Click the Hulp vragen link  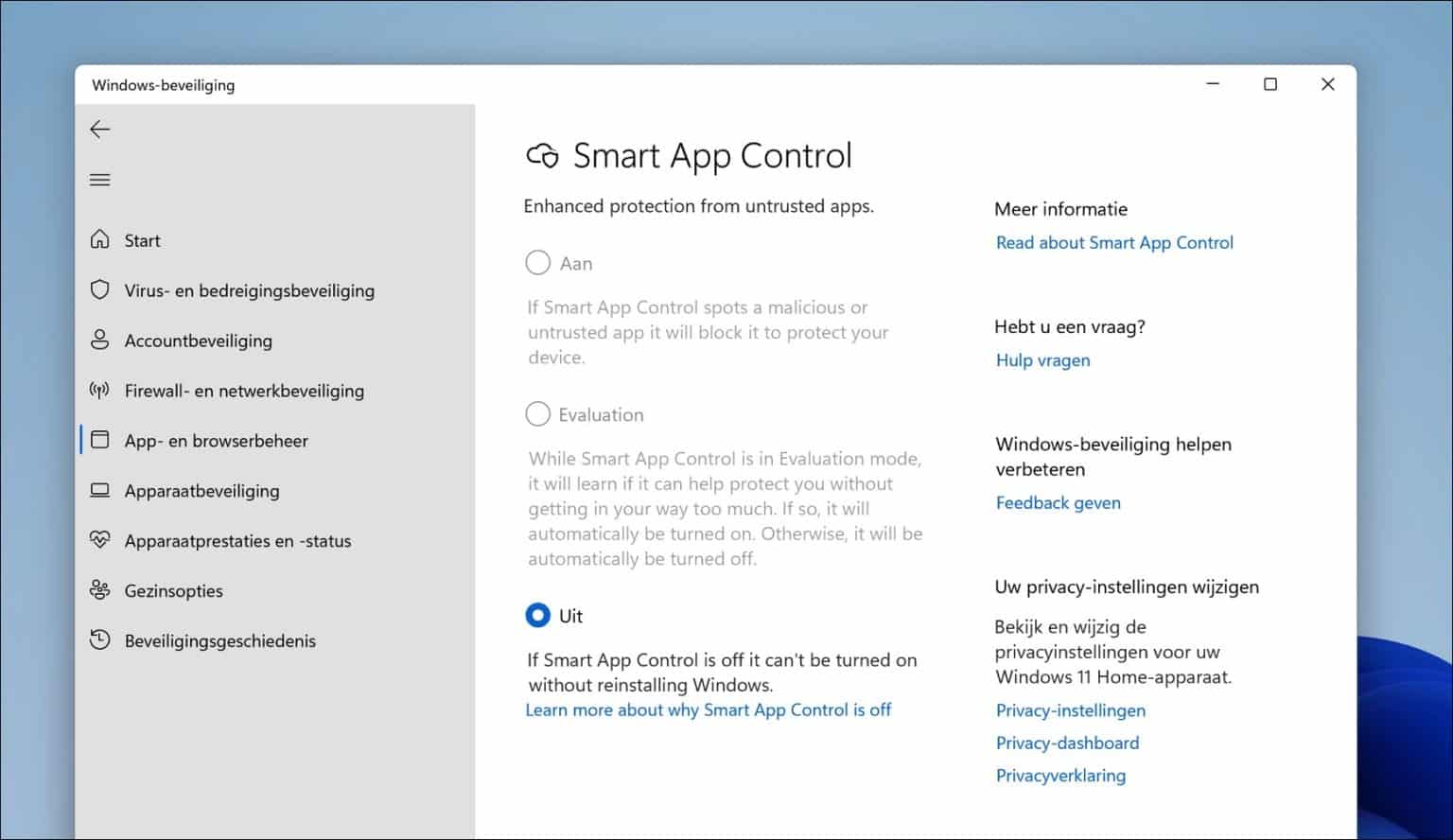coord(1042,360)
